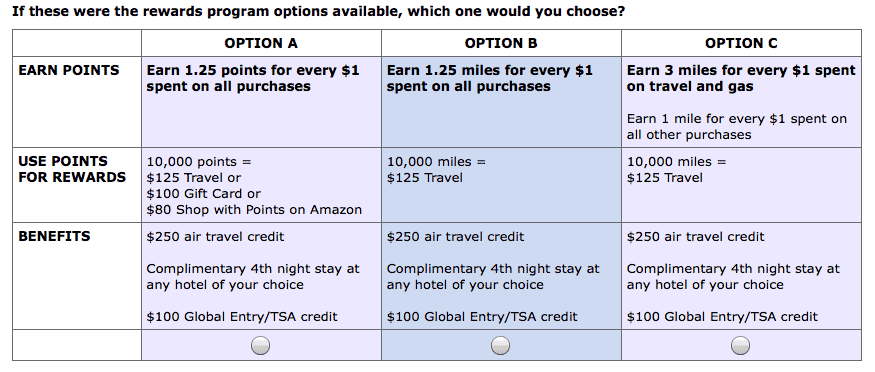Click the '$100 Gift Card or' line

[x=203, y=194]
